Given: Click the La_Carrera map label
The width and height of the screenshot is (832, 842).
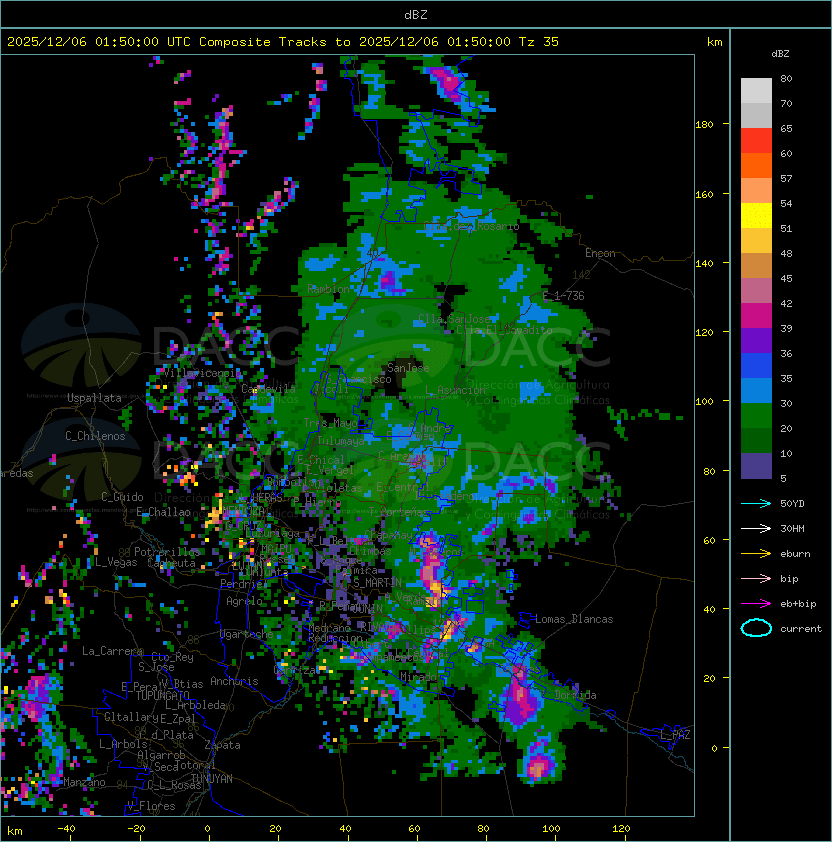Looking at the screenshot, I should coord(113,651).
